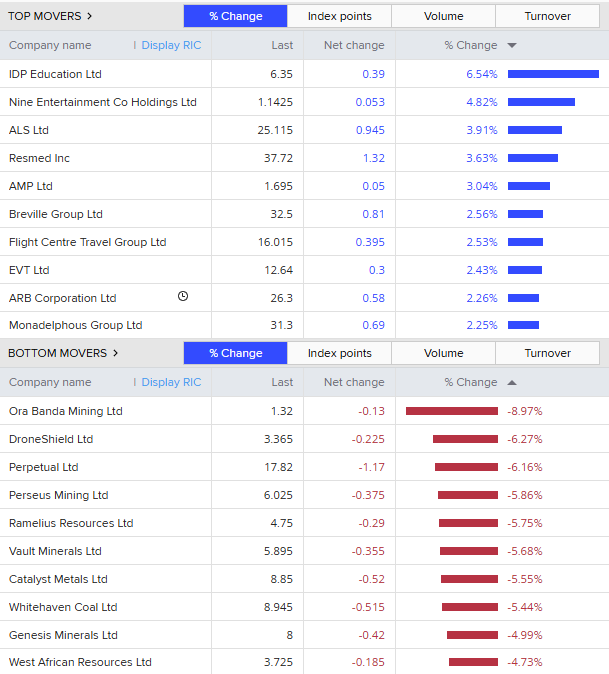This screenshot has width=609, height=674.
Task: Click DroneShield Ltd company name
Action: pyautogui.click(x=51, y=439)
